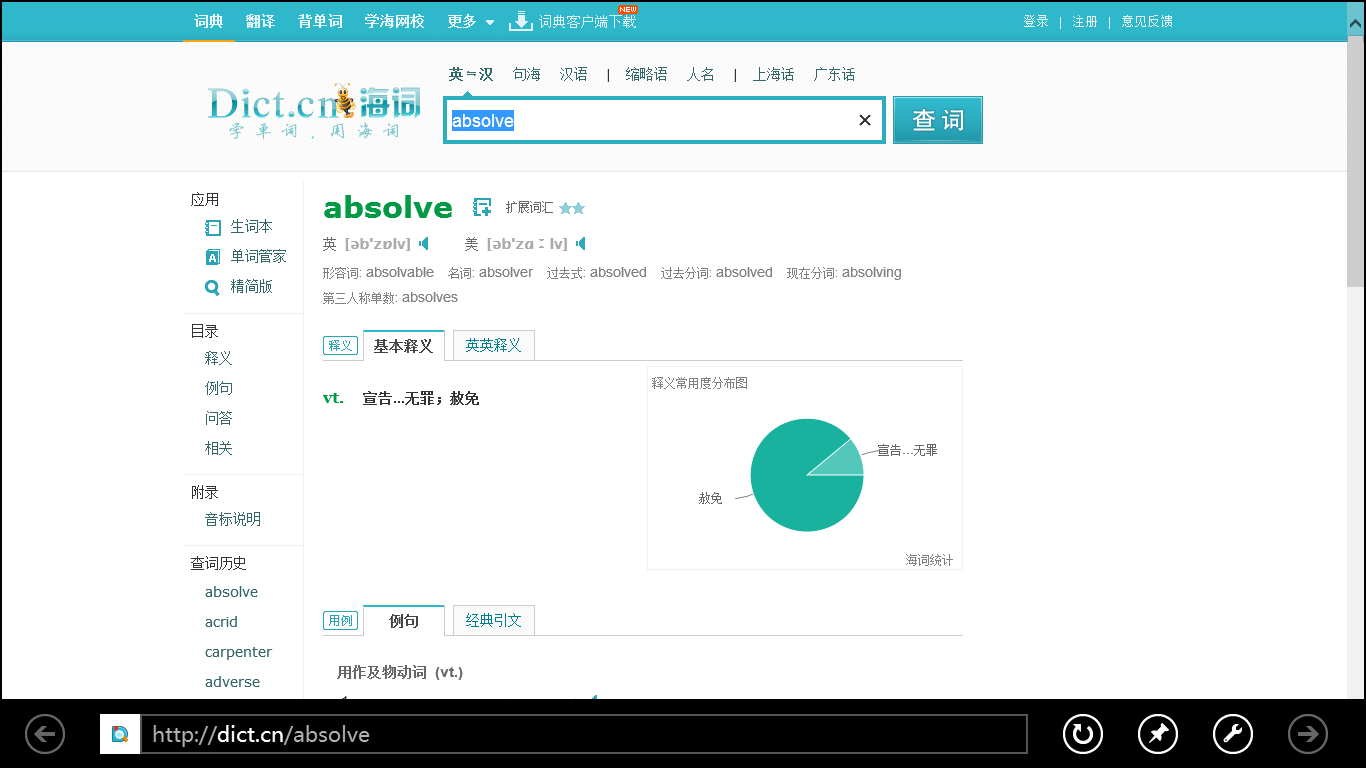Add absolve to wordbook via notebook-plus icon
Viewport: 1366px width, 768px height.
click(x=482, y=207)
